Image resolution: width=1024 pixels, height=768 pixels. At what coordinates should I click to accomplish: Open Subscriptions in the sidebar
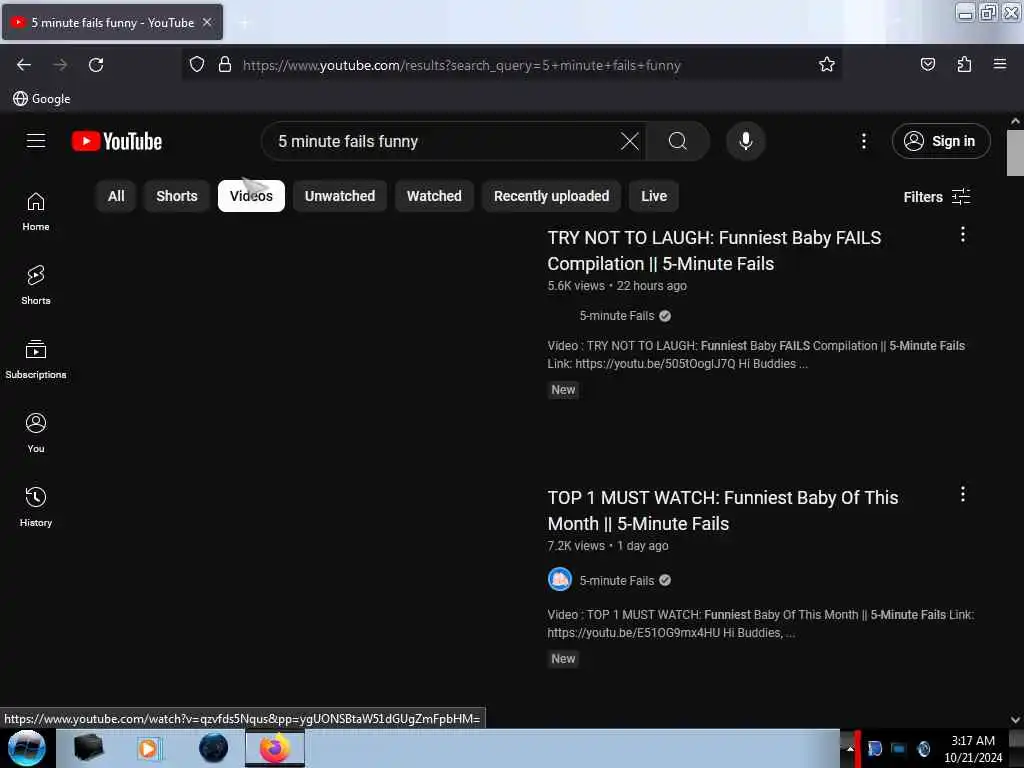36,359
